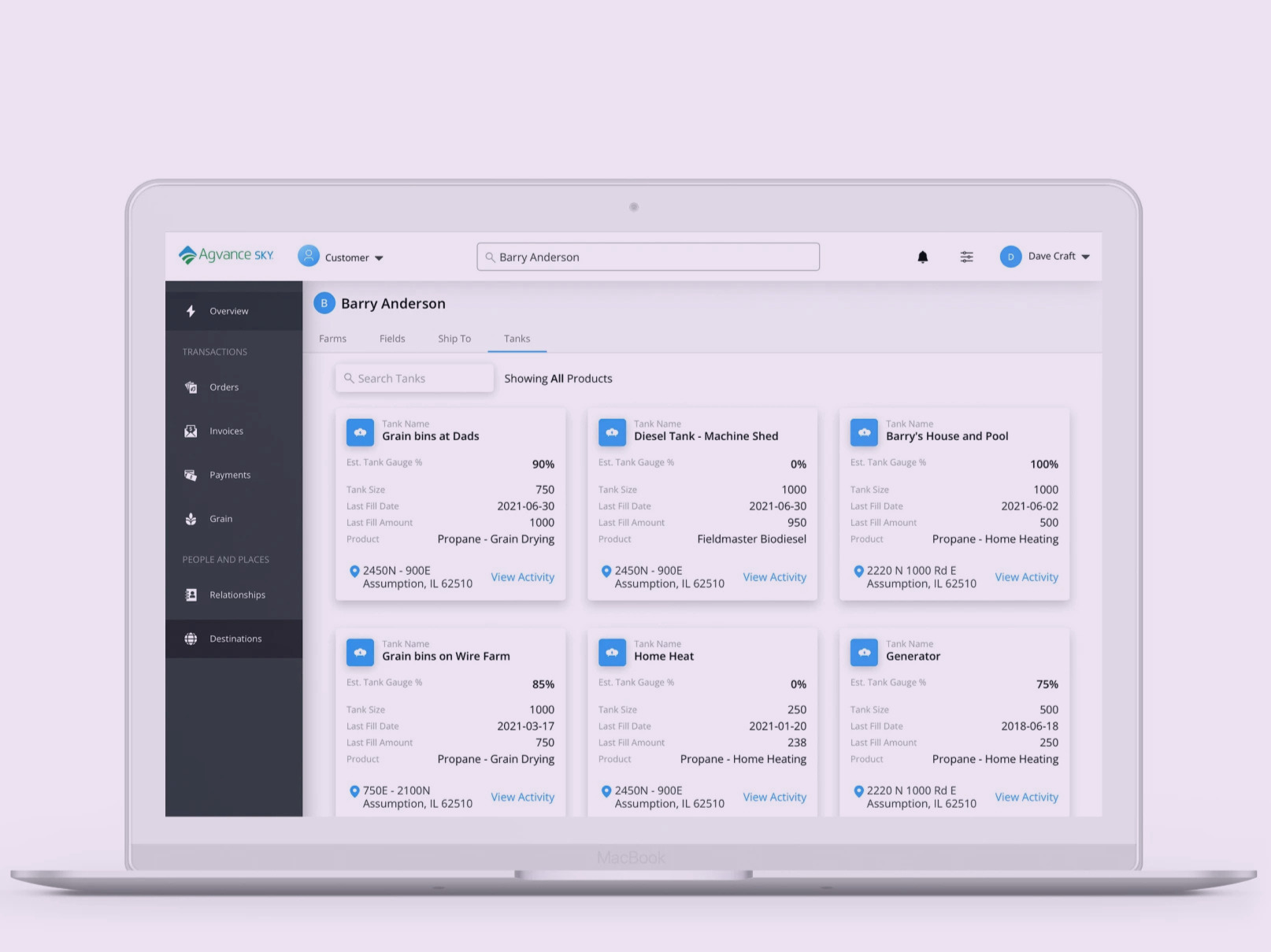Click the Generator tank name
This screenshot has height=952, width=1271.
click(x=913, y=657)
